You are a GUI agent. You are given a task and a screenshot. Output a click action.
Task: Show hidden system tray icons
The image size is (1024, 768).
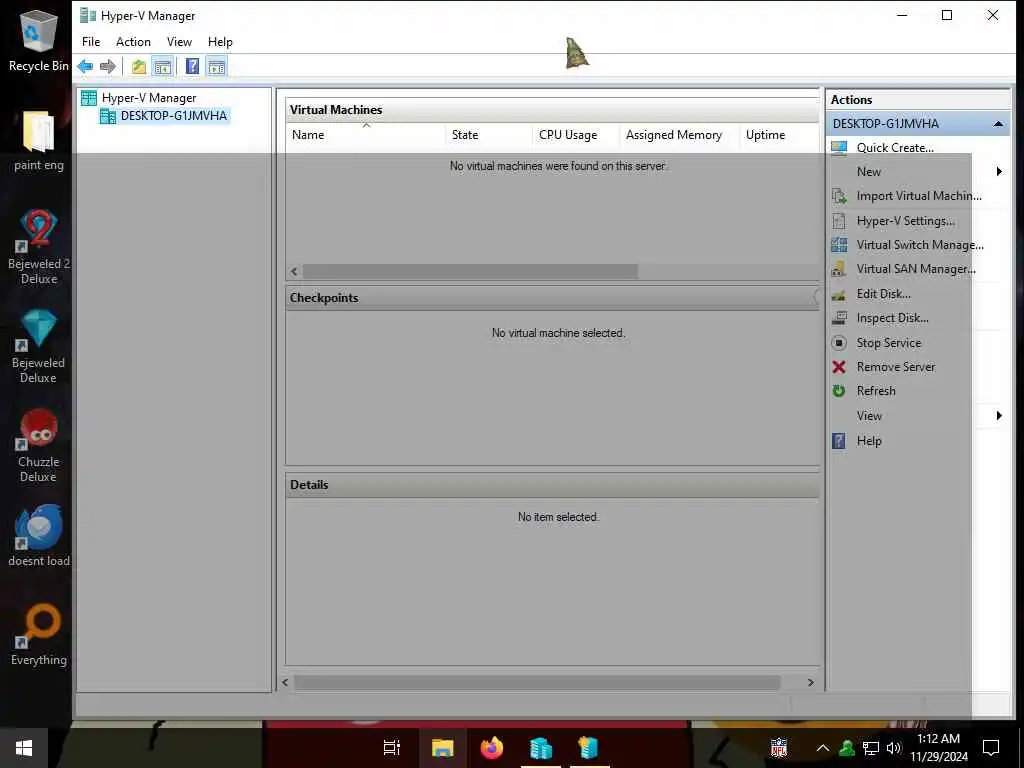[823, 748]
